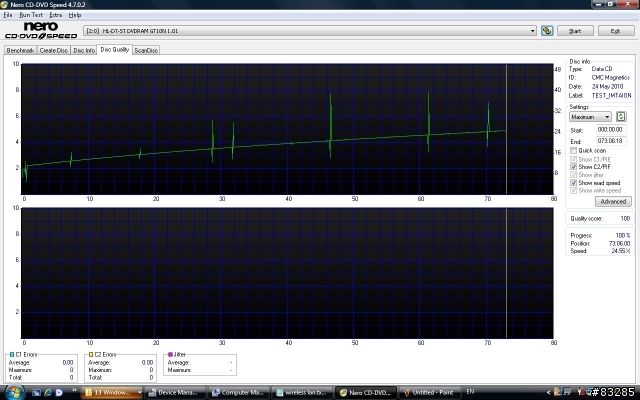The width and height of the screenshot is (640, 400).
Task: Click the C2 Errors yellow legend square
Action: (x=91, y=354)
